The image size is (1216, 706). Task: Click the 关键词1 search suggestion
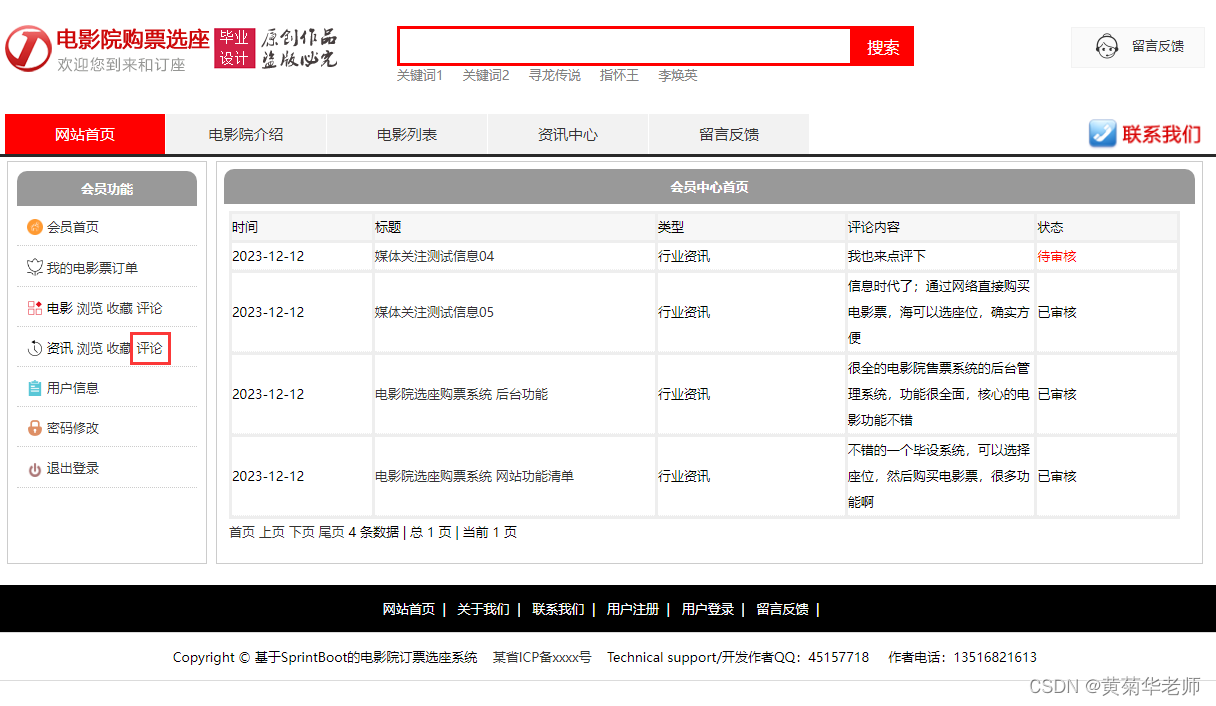pos(420,75)
